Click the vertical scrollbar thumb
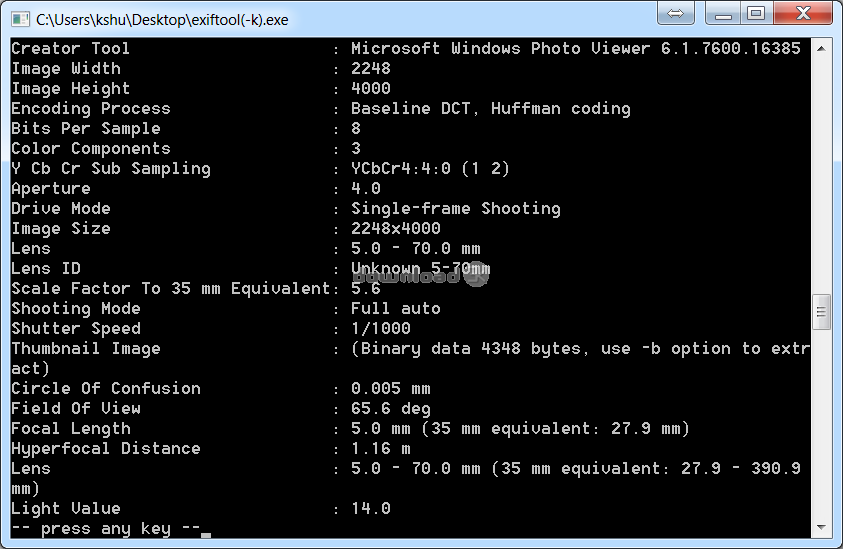The image size is (843, 549). coord(821,312)
